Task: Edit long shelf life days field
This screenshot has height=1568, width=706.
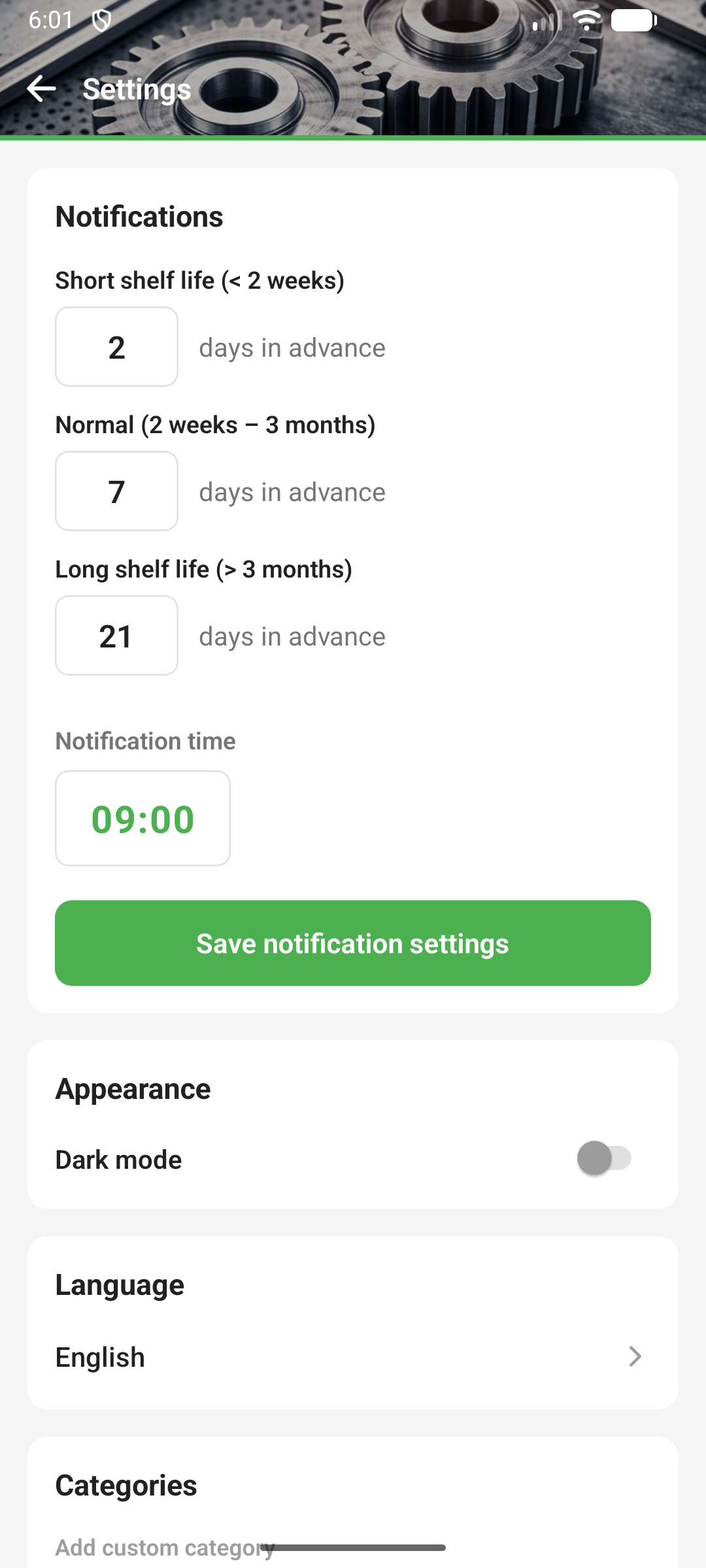Action: 116,636
